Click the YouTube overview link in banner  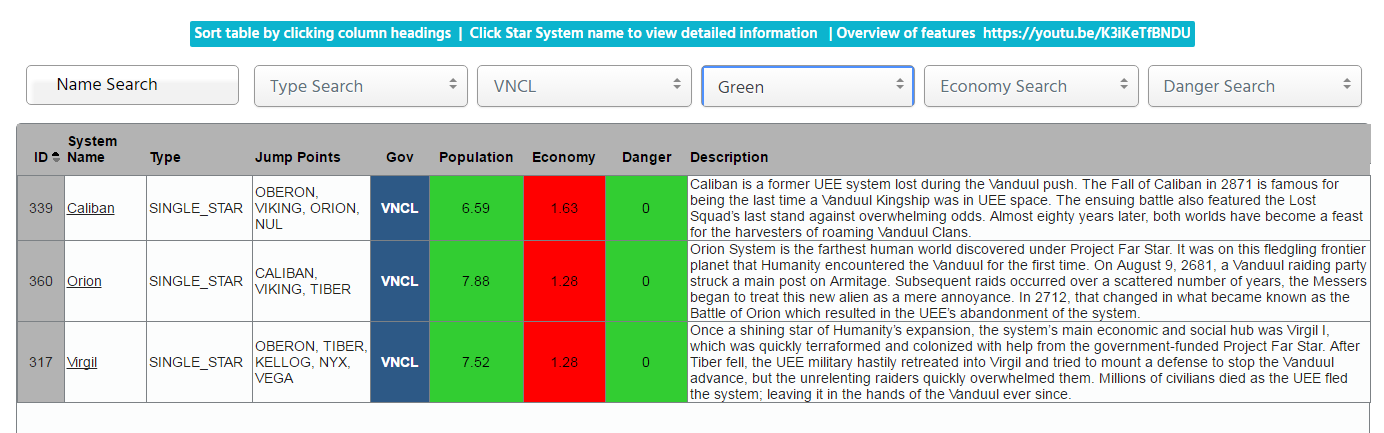tap(1087, 33)
